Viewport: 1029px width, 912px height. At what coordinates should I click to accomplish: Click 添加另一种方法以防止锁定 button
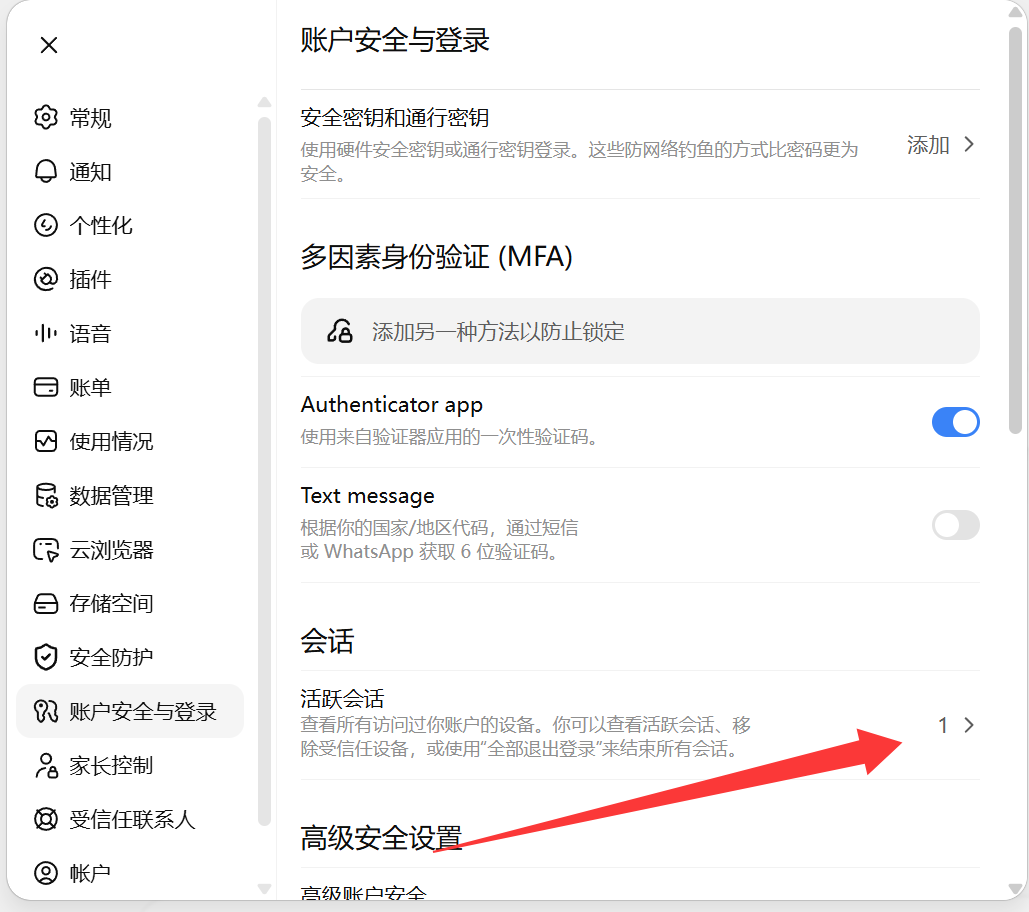640,331
